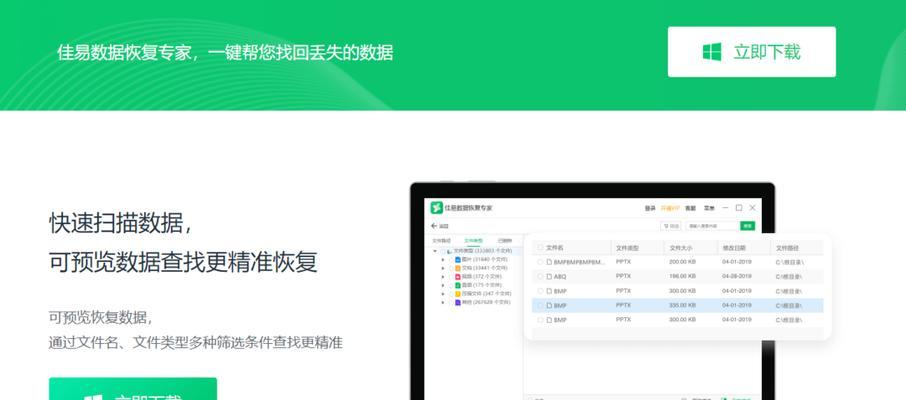This screenshot has height=400, width=906.
Task: Switch to the 文件路径 tab
Action: coord(441,240)
